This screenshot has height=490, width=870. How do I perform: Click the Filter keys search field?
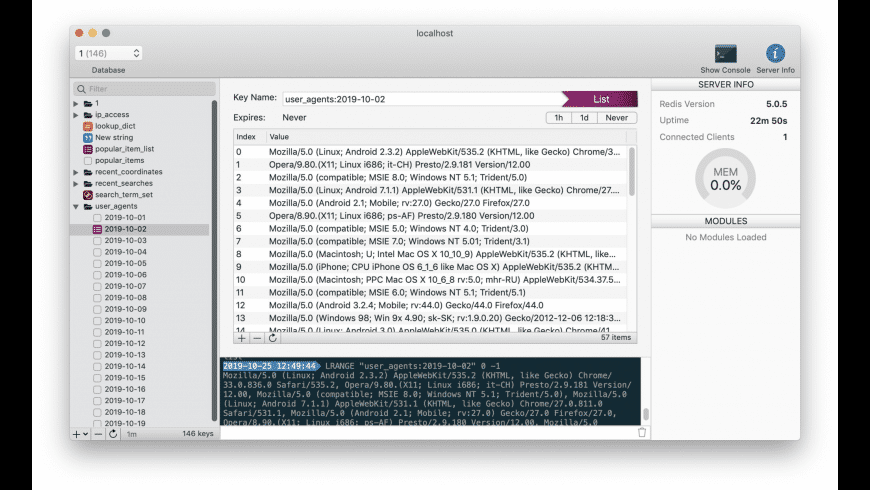pyautogui.click(x=144, y=89)
